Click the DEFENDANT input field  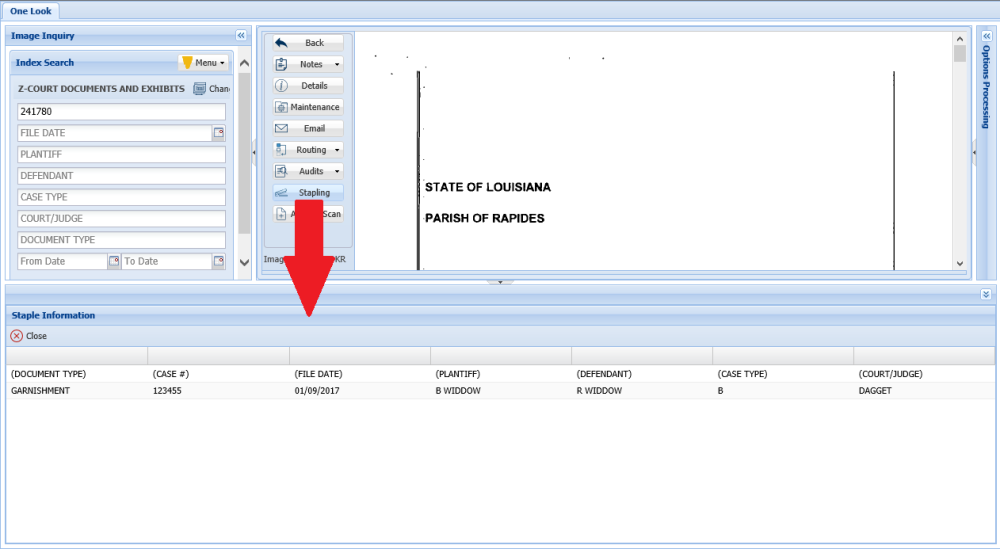click(121, 176)
